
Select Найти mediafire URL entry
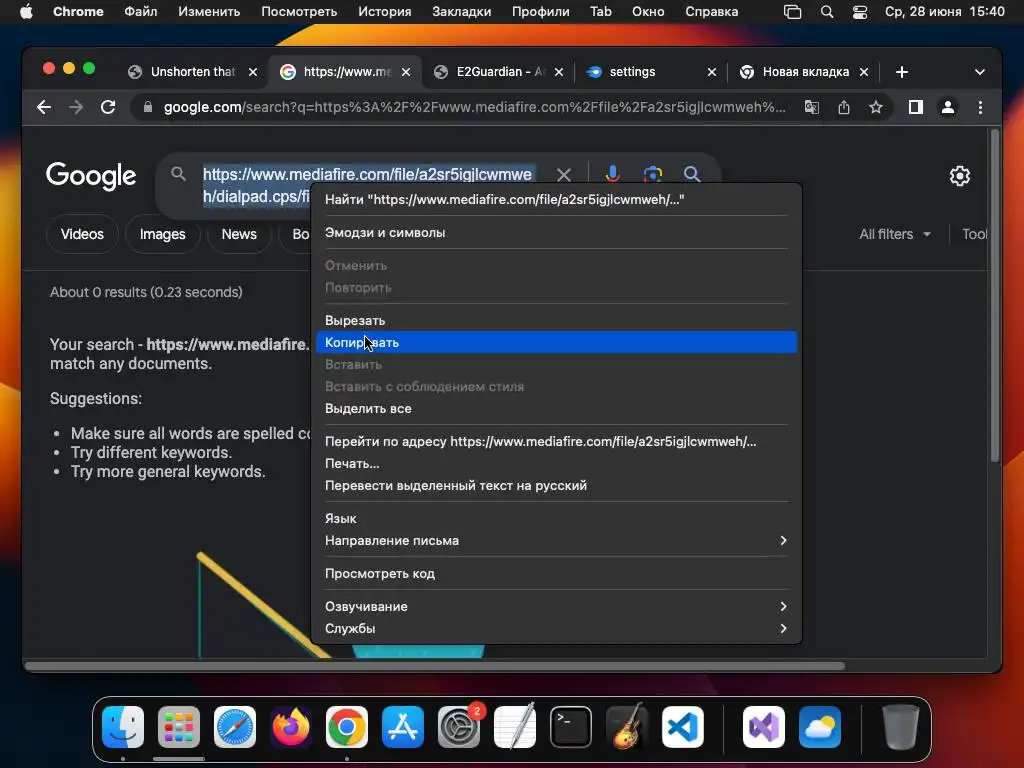pyautogui.click(x=556, y=200)
